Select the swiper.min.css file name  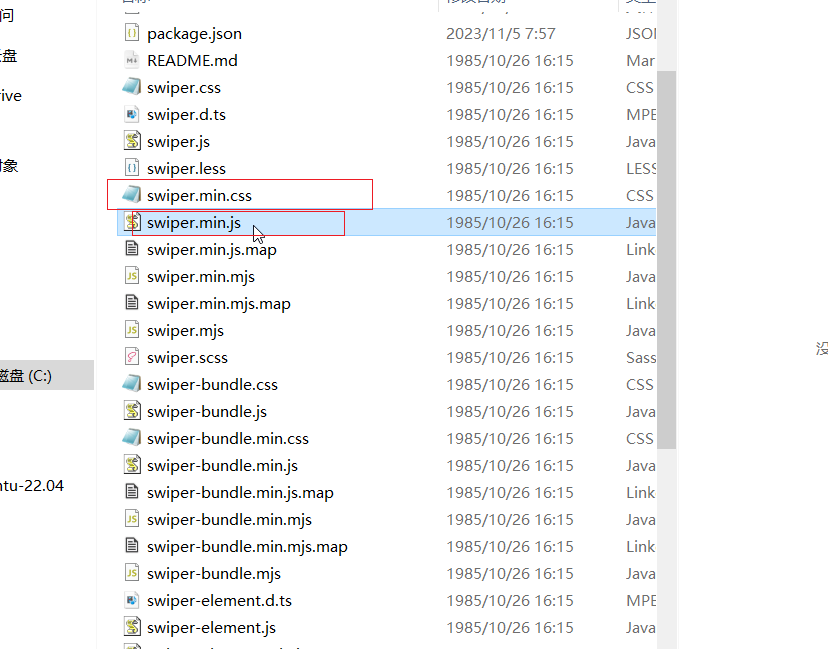199,195
